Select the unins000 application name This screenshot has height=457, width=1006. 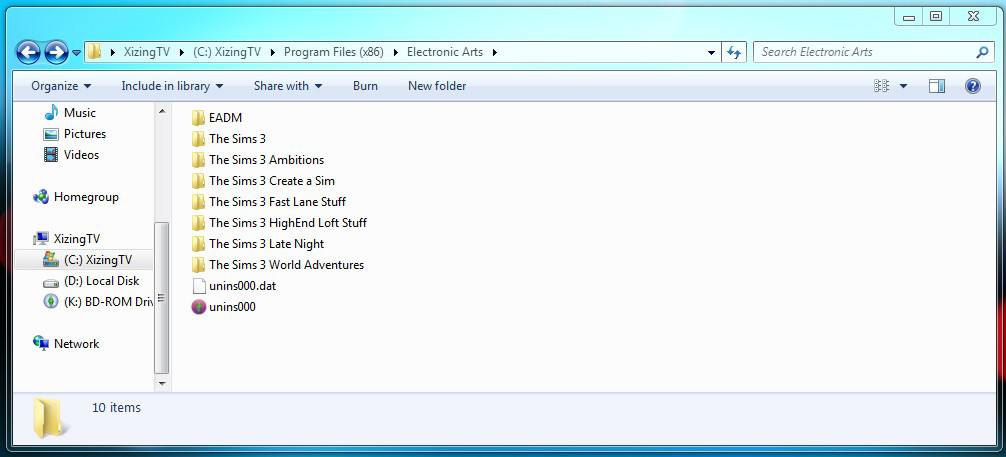232,307
